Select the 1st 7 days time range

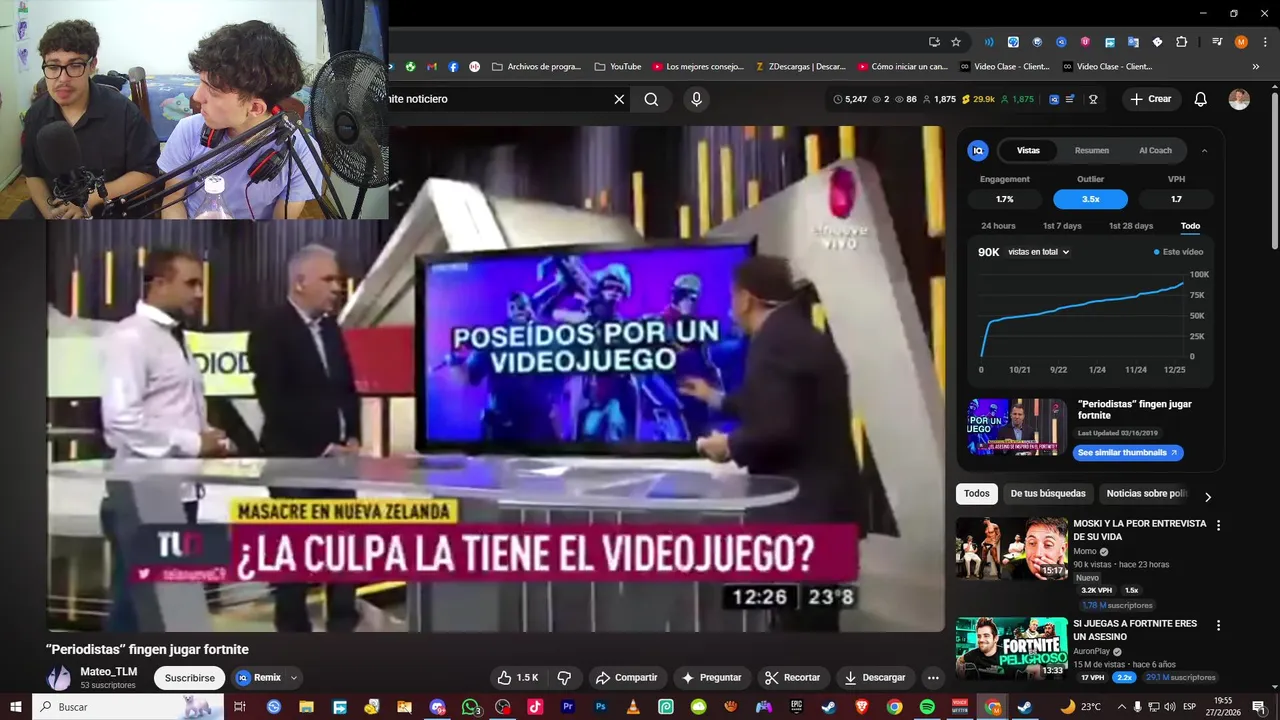[1062, 226]
